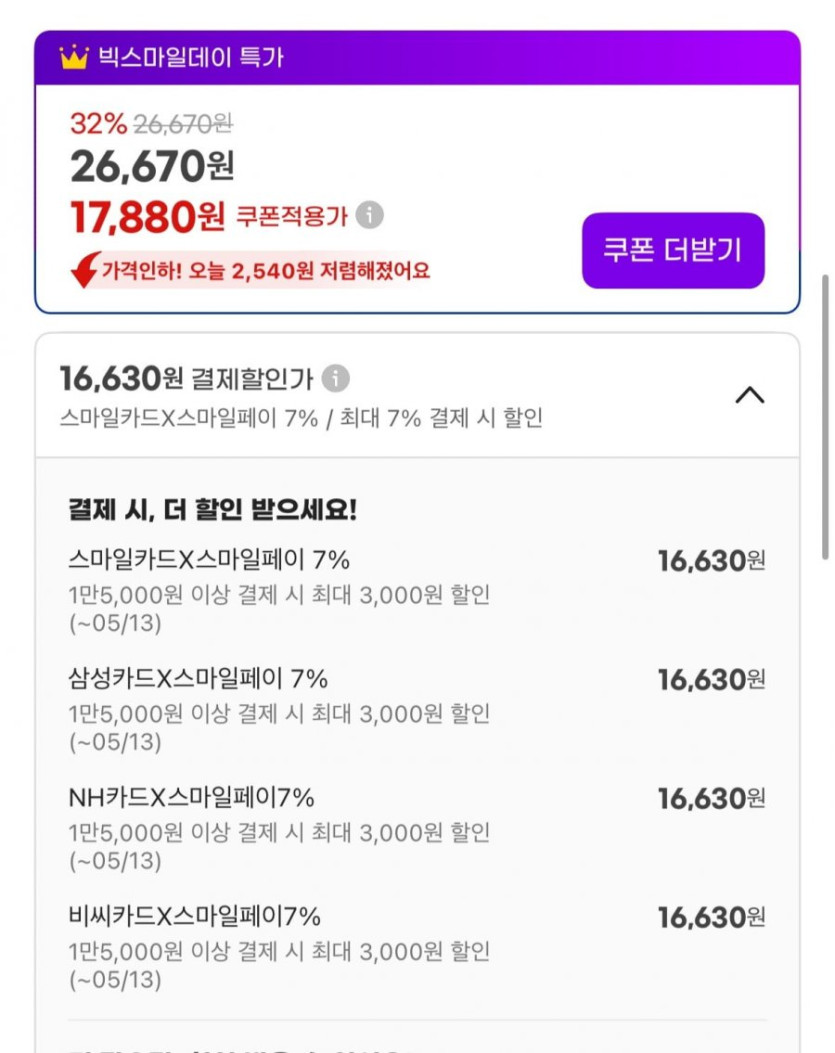The height and width of the screenshot is (1053, 835).
Task: Click the 결제 시, 더 할인 받으세요! heading
Action: (212, 509)
